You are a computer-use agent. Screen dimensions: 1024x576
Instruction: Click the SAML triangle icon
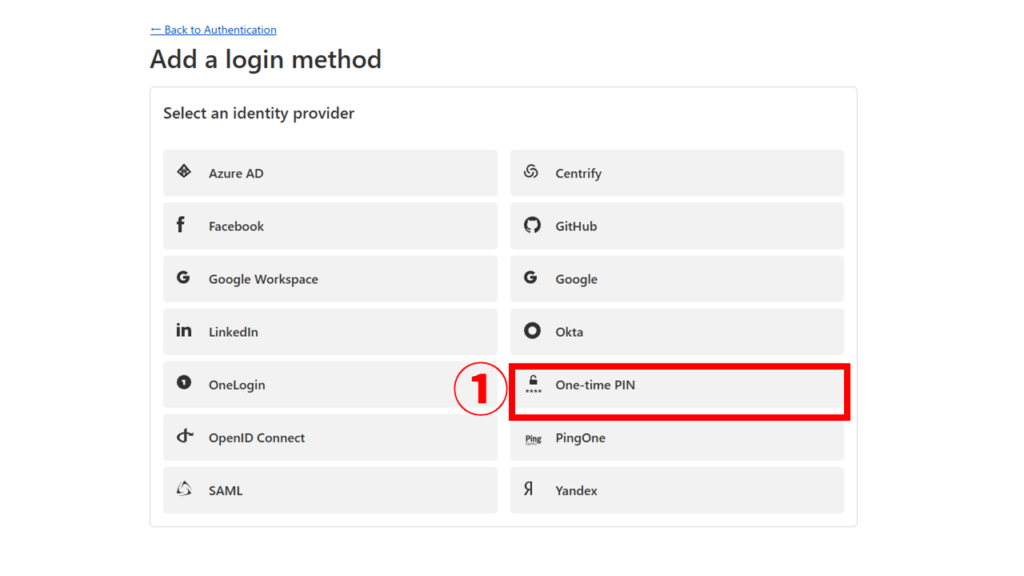coord(184,489)
